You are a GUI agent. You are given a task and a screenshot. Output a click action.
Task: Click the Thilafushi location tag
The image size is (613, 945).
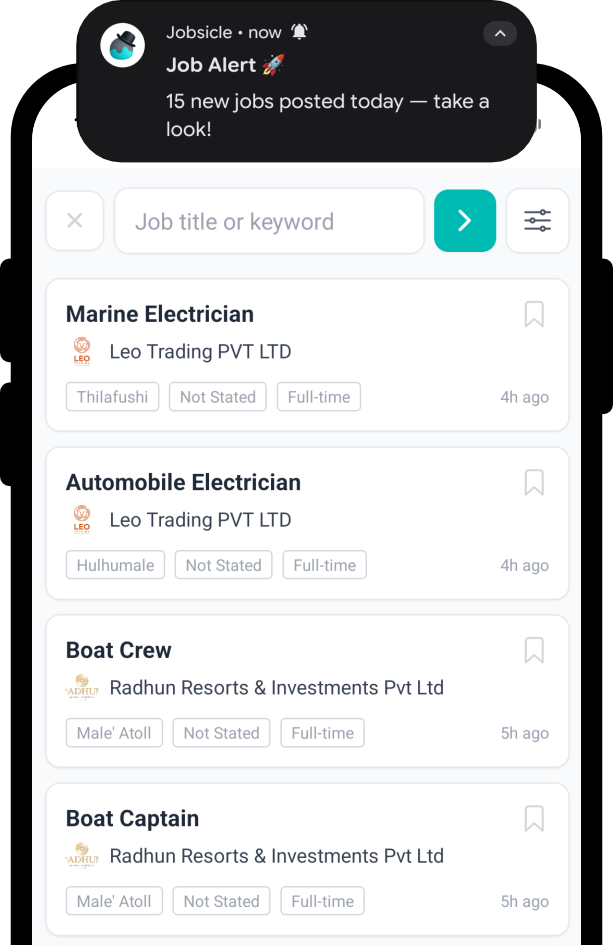point(112,396)
